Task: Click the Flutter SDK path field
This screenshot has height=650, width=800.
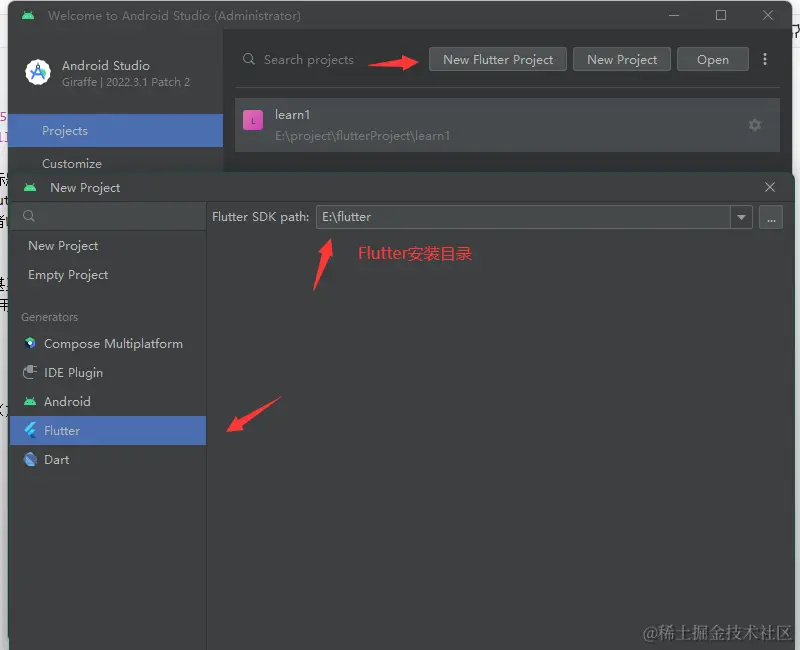Action: [x=523, y=217]
